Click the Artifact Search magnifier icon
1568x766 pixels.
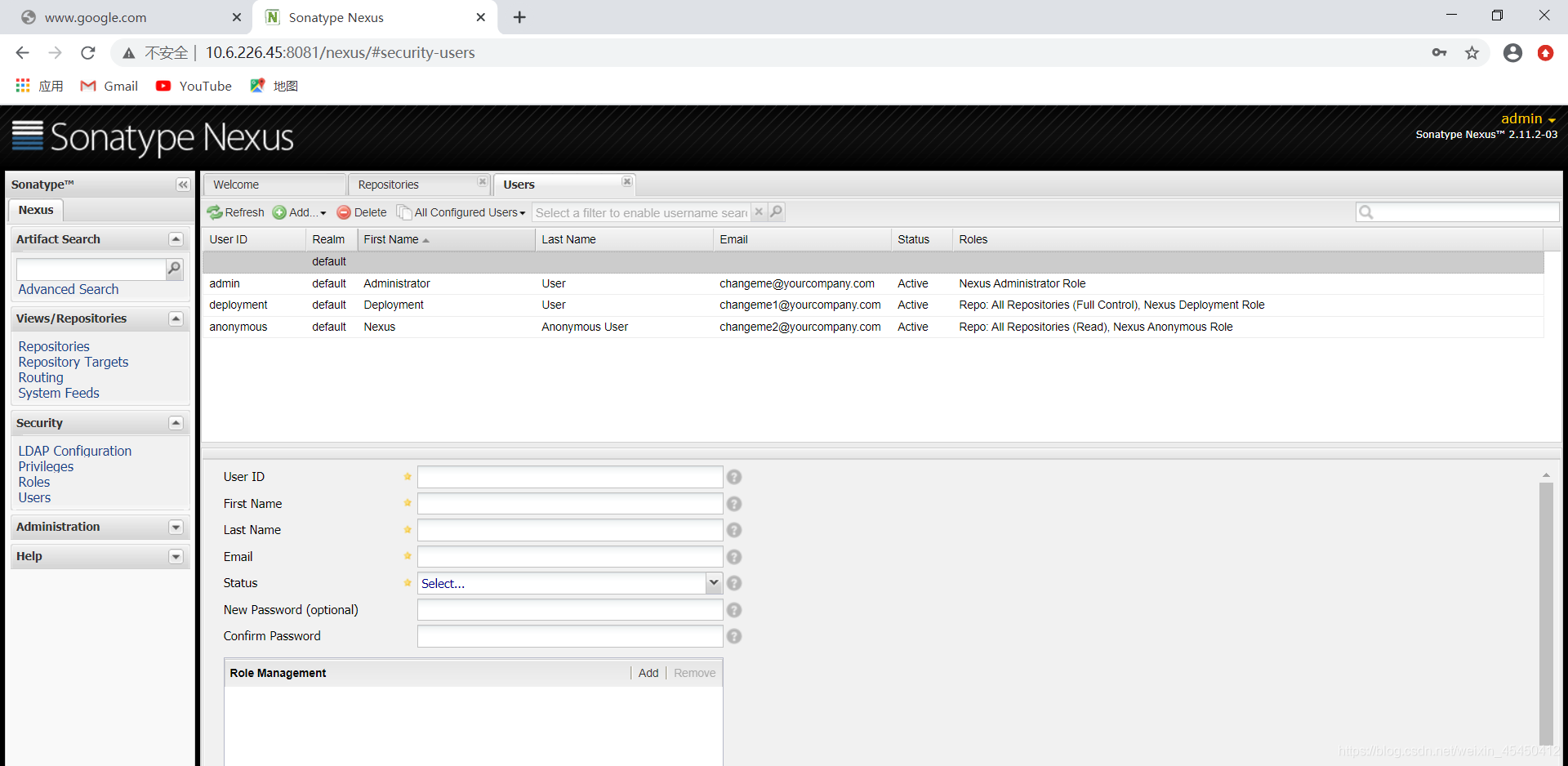tap(174, 269)
